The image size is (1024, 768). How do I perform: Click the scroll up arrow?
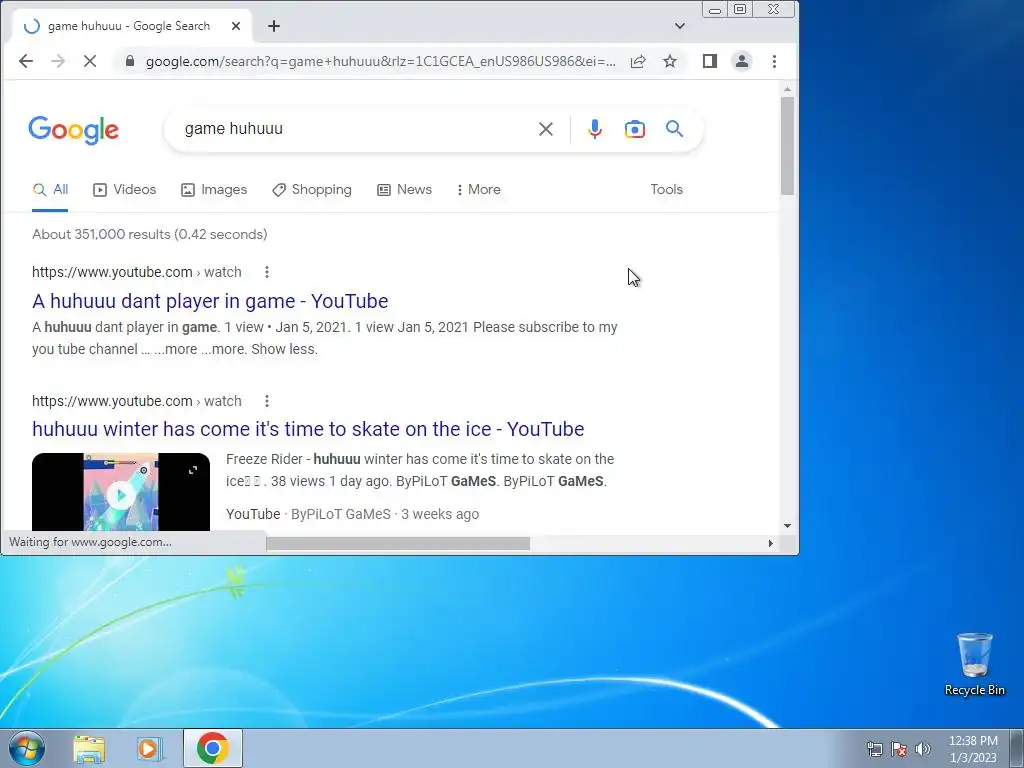[x=788, y=89]
